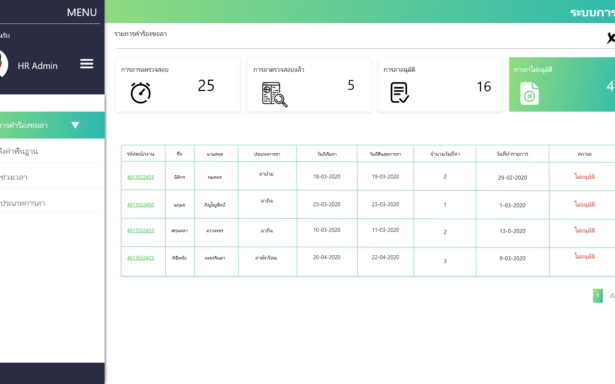The image size is (615, 384).
Task: Select the card showing 16 approved leaves
Action: [x=440, y=85]
